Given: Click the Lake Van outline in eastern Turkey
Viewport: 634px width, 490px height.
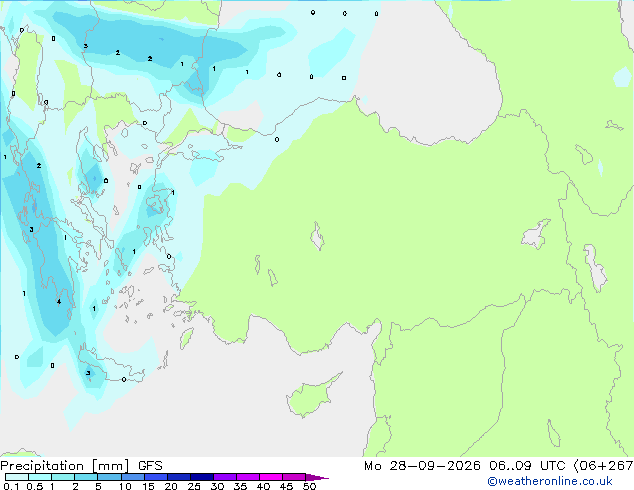Looking at the screenshot, I should 535,234.
